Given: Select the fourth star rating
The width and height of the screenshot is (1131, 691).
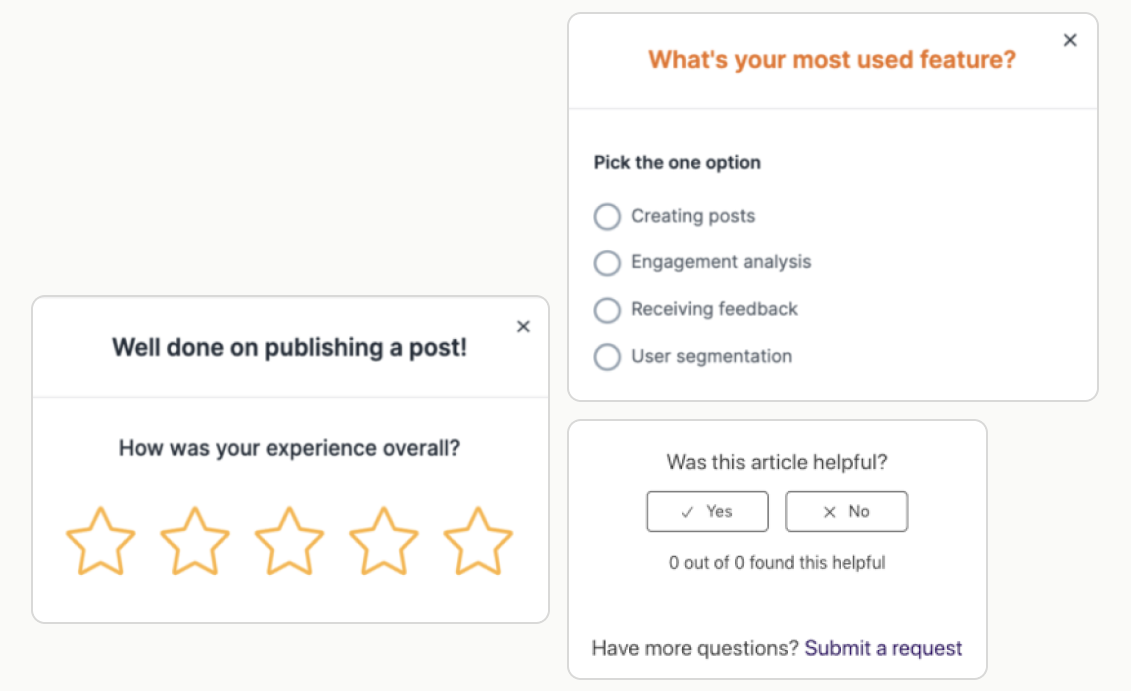Looking at the screenshot, I should point(384,541).
